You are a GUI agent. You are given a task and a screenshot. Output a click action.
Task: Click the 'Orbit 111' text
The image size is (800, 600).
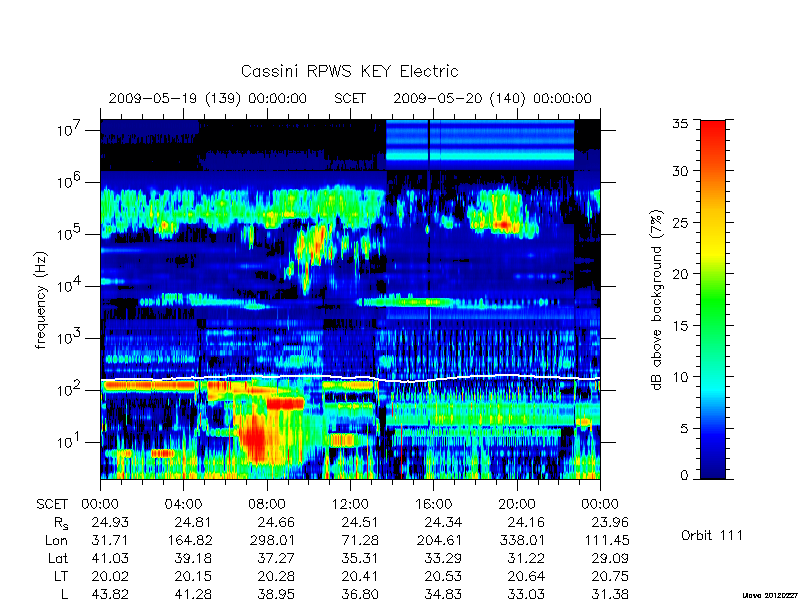tap(712, 536)
